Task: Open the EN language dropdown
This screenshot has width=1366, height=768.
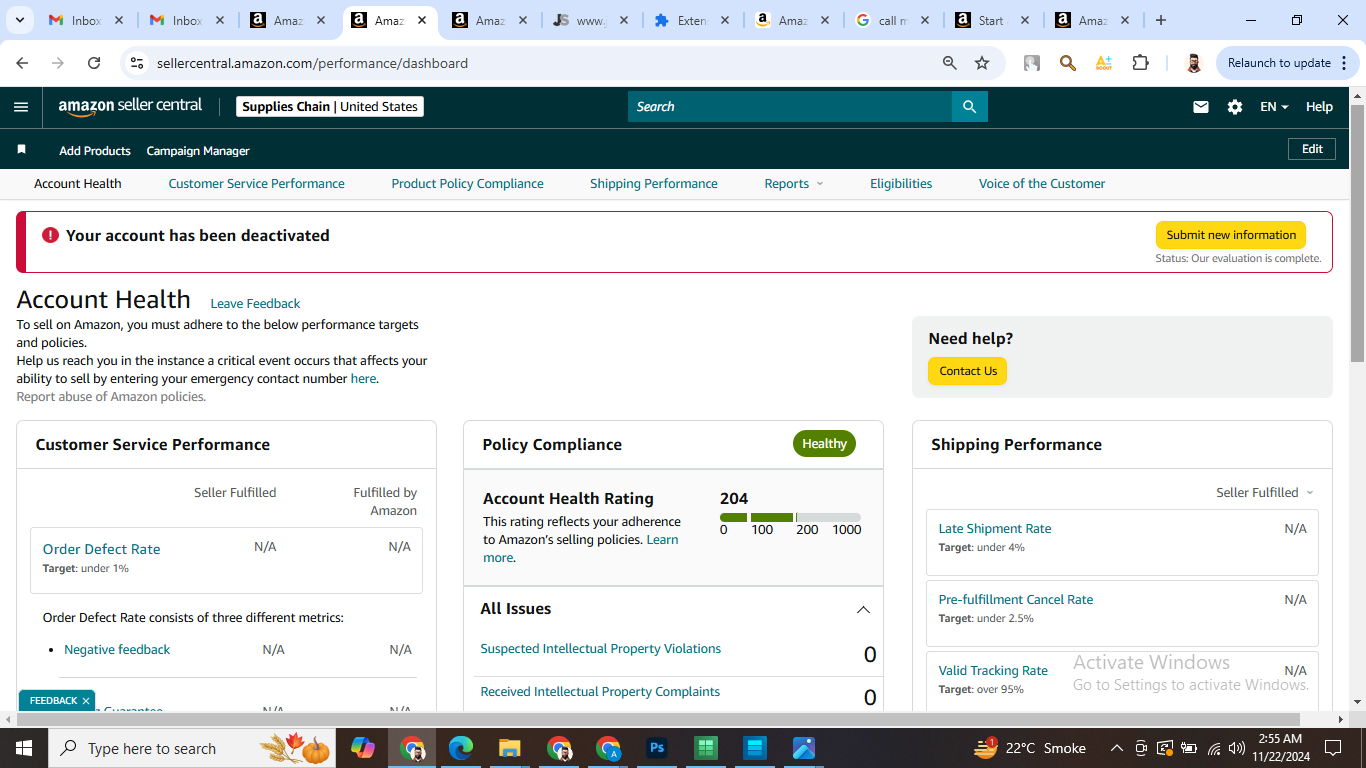Action: click(x=1274, y=107)
